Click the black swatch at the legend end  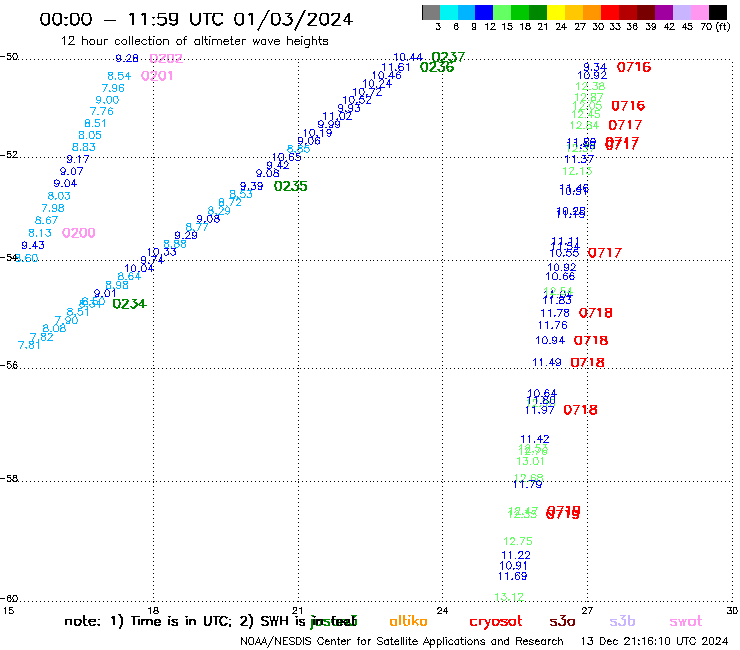point(718,12)
